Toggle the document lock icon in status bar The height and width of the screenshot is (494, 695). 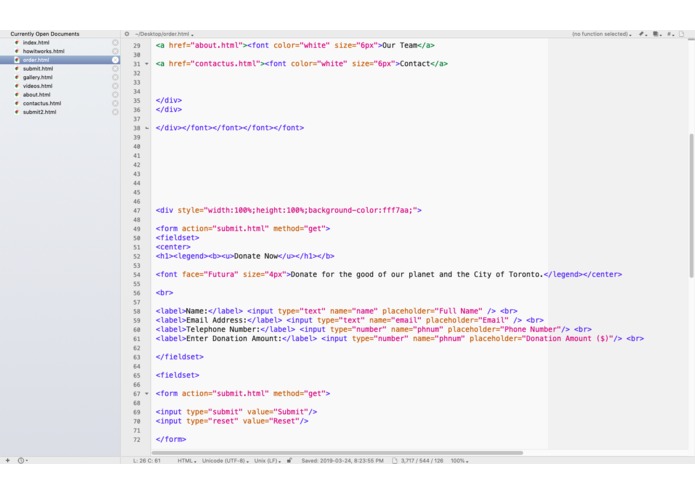(289, 460)
